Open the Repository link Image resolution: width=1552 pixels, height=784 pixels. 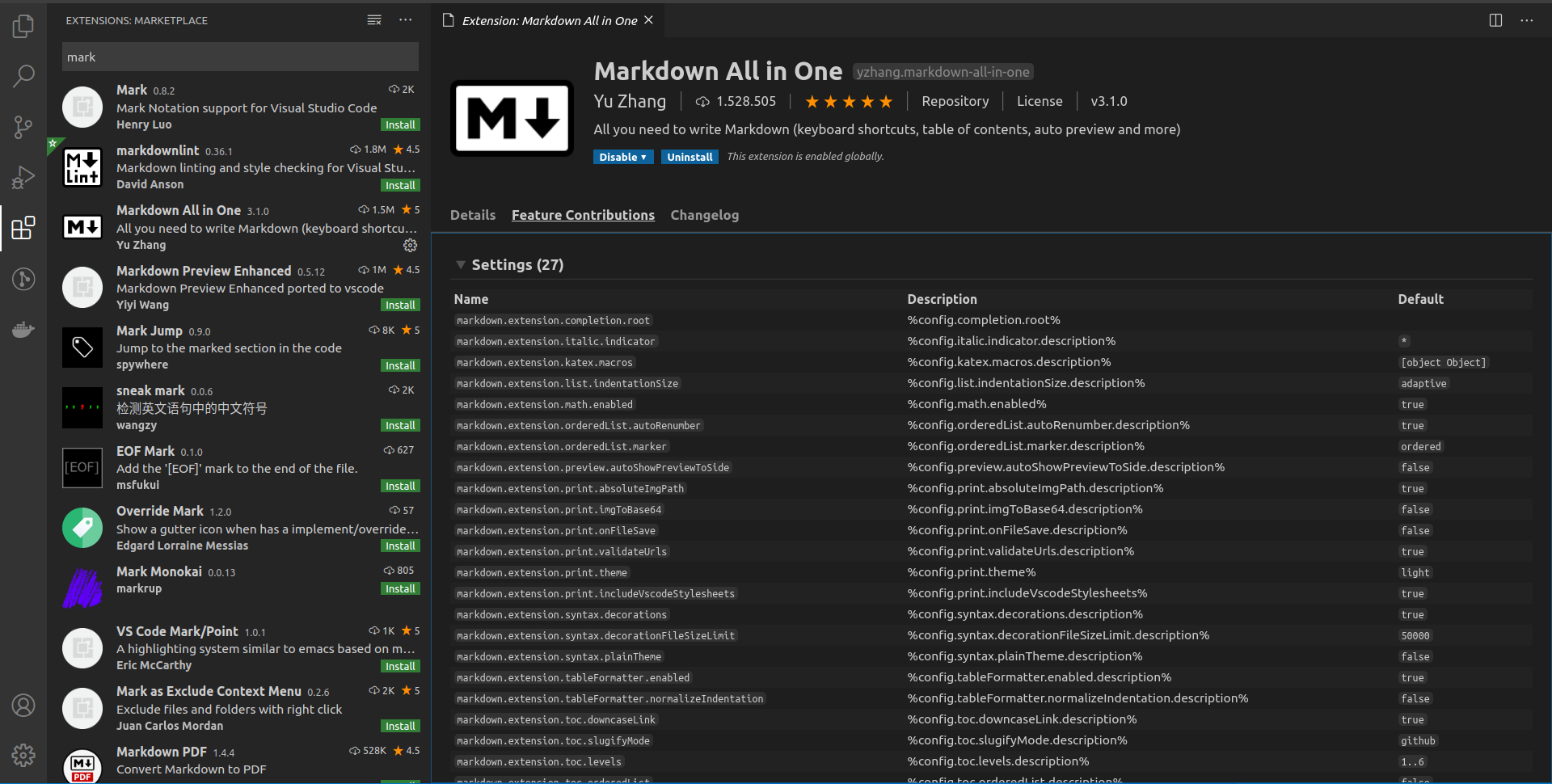(955, 101)
